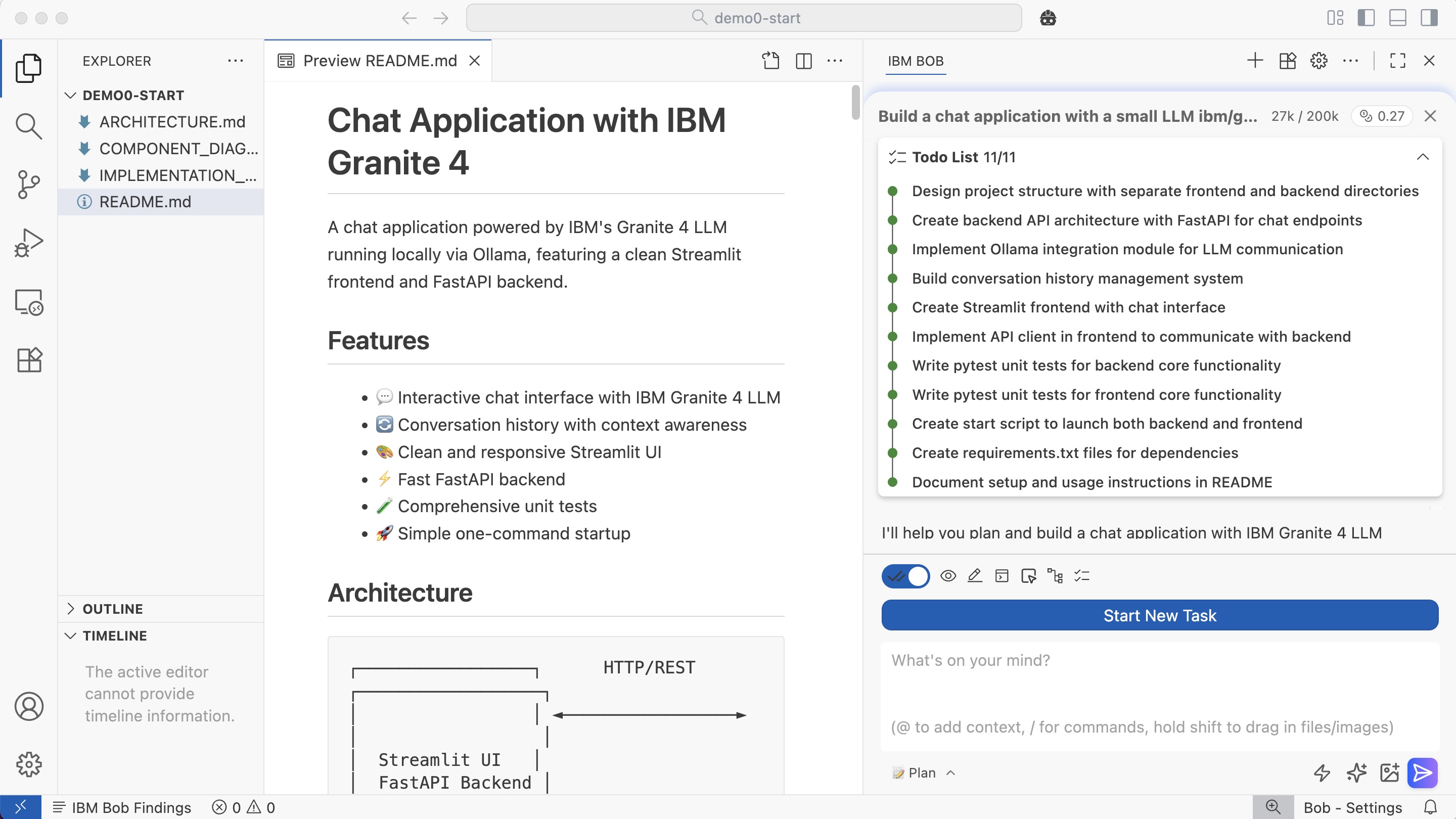Select the Preview README.md tab

(x=379, y=61)
